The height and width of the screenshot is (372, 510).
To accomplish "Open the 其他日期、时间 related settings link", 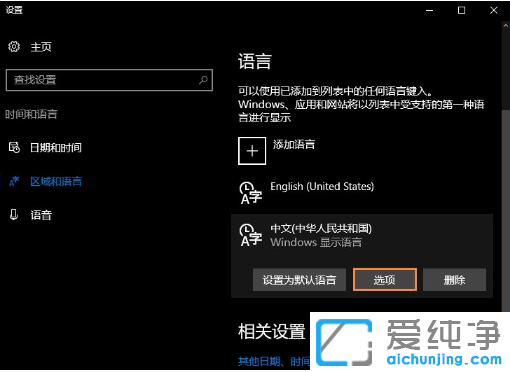I will [274, 362].
